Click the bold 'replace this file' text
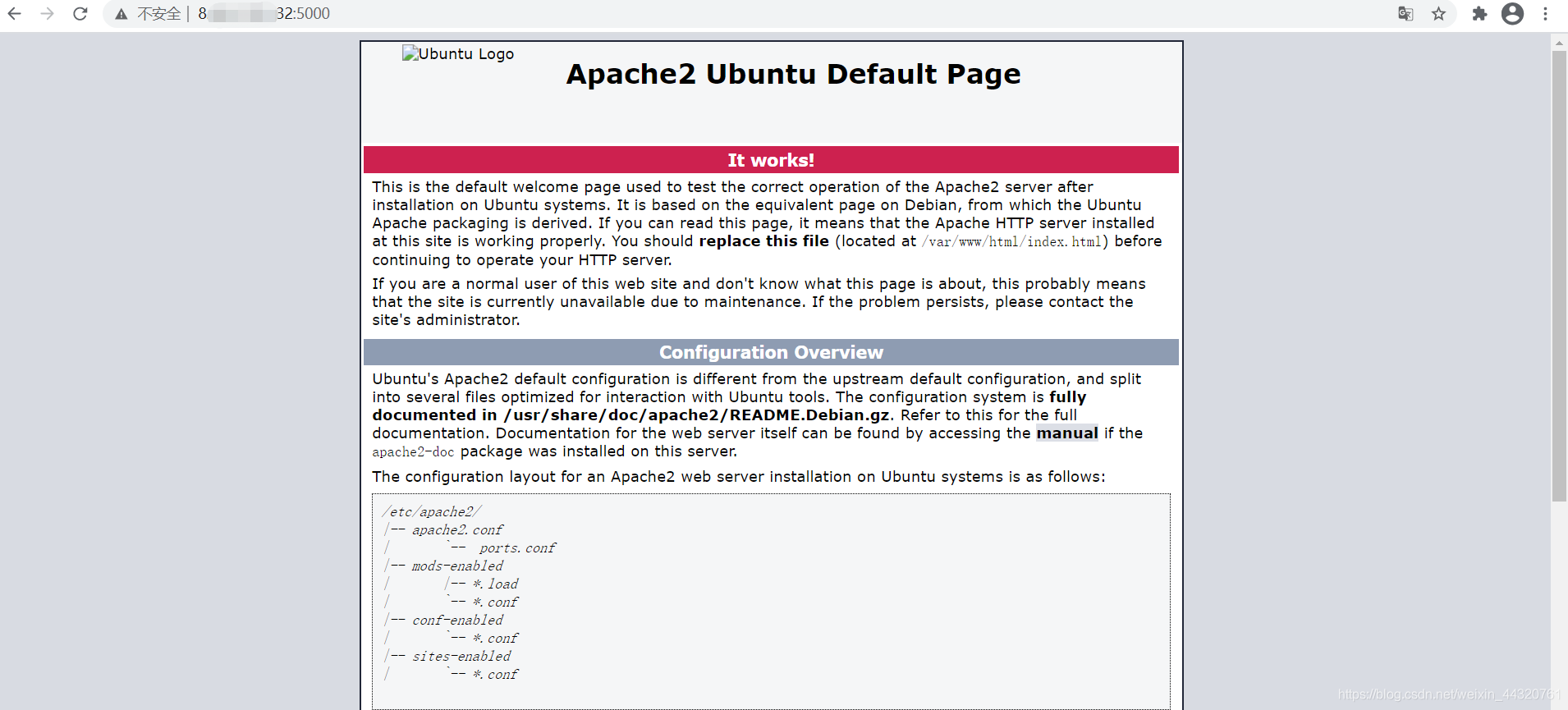 763,241
